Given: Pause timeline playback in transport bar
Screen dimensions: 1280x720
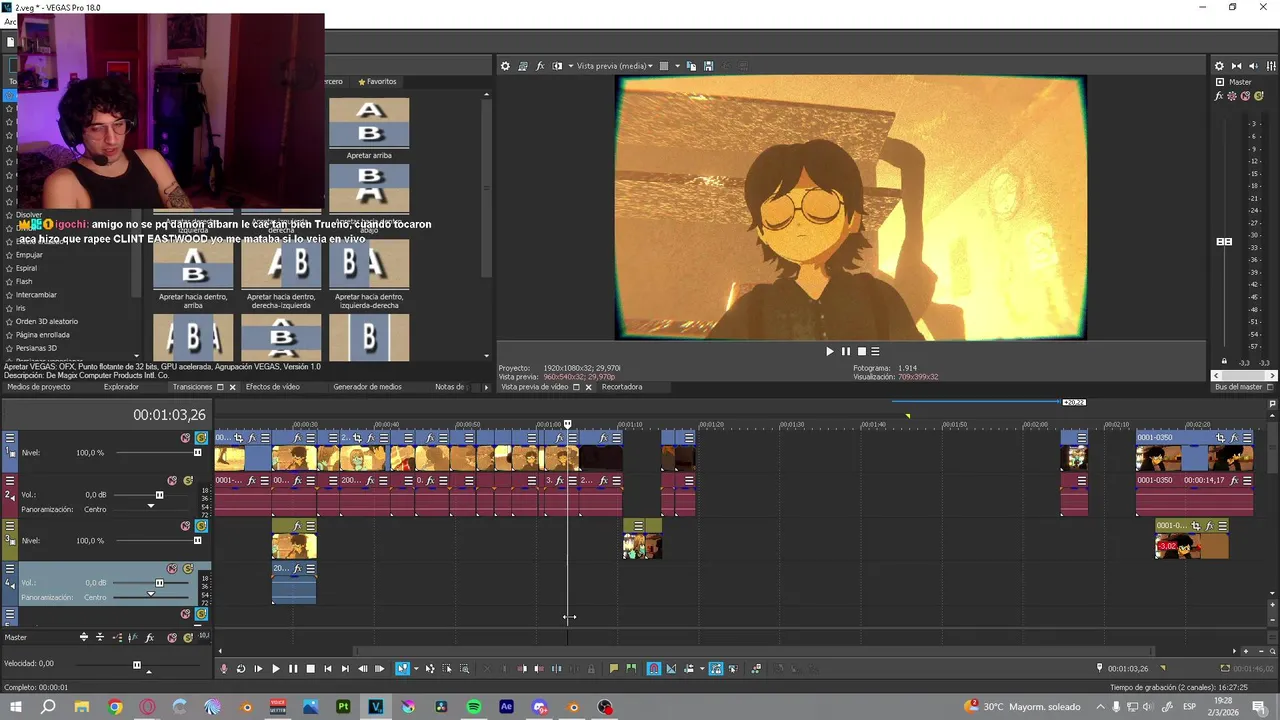Looking at the screenshot, I should coord(293,669).
